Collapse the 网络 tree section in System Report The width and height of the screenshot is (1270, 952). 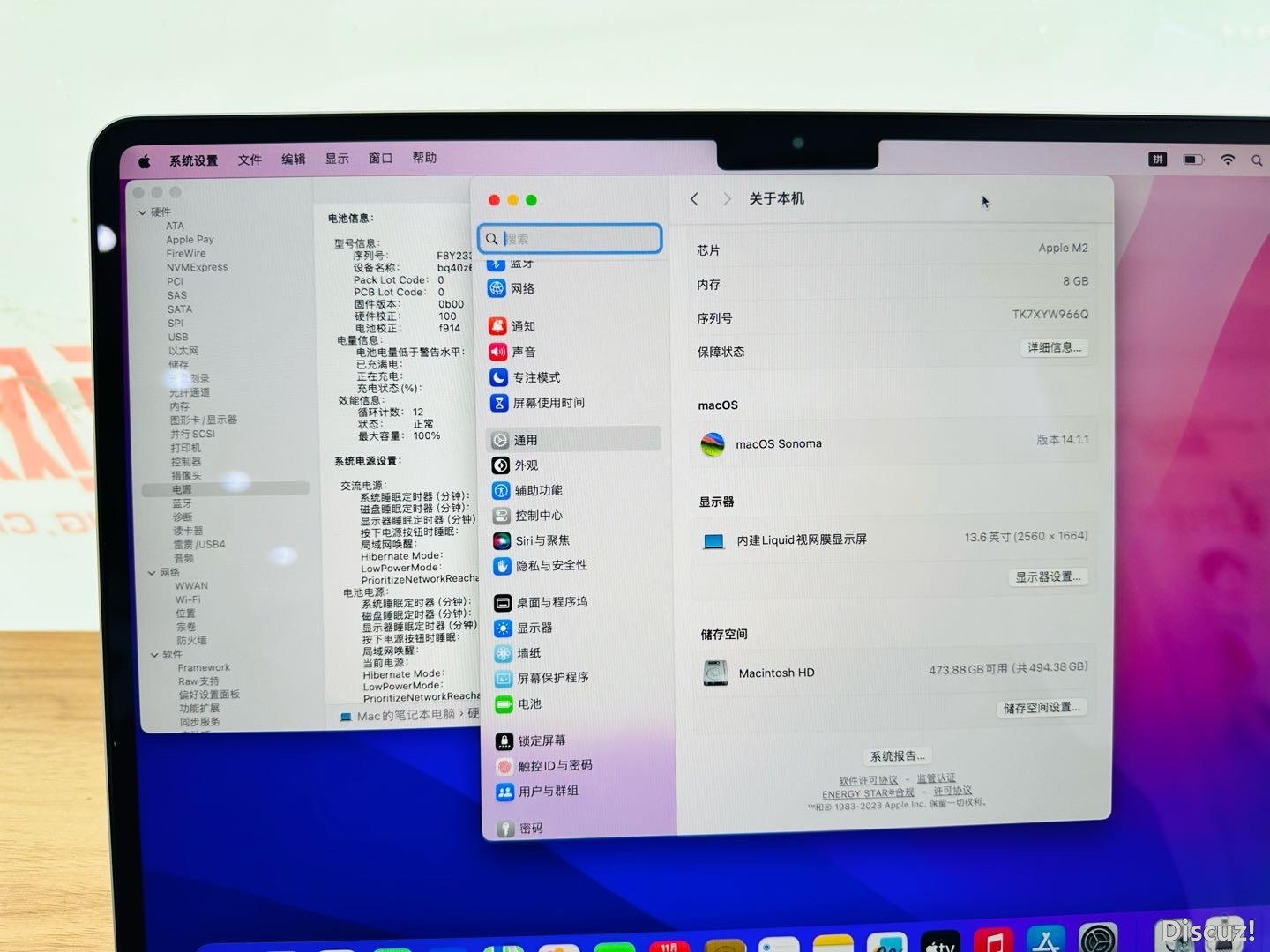coord(152,573)
